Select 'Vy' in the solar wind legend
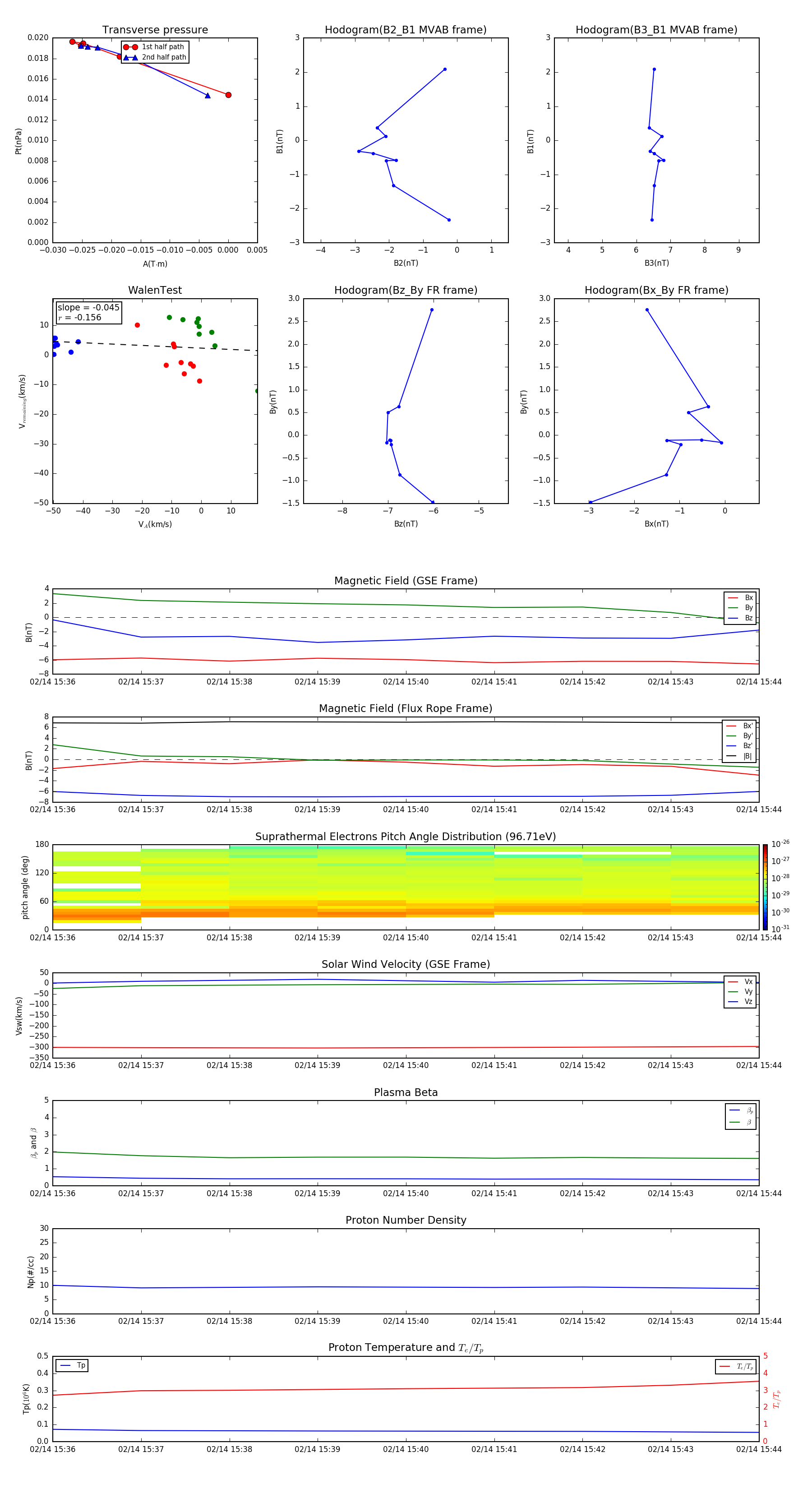Image resolution: width=812 pixels, height=1489 pixels. (740, 992)
